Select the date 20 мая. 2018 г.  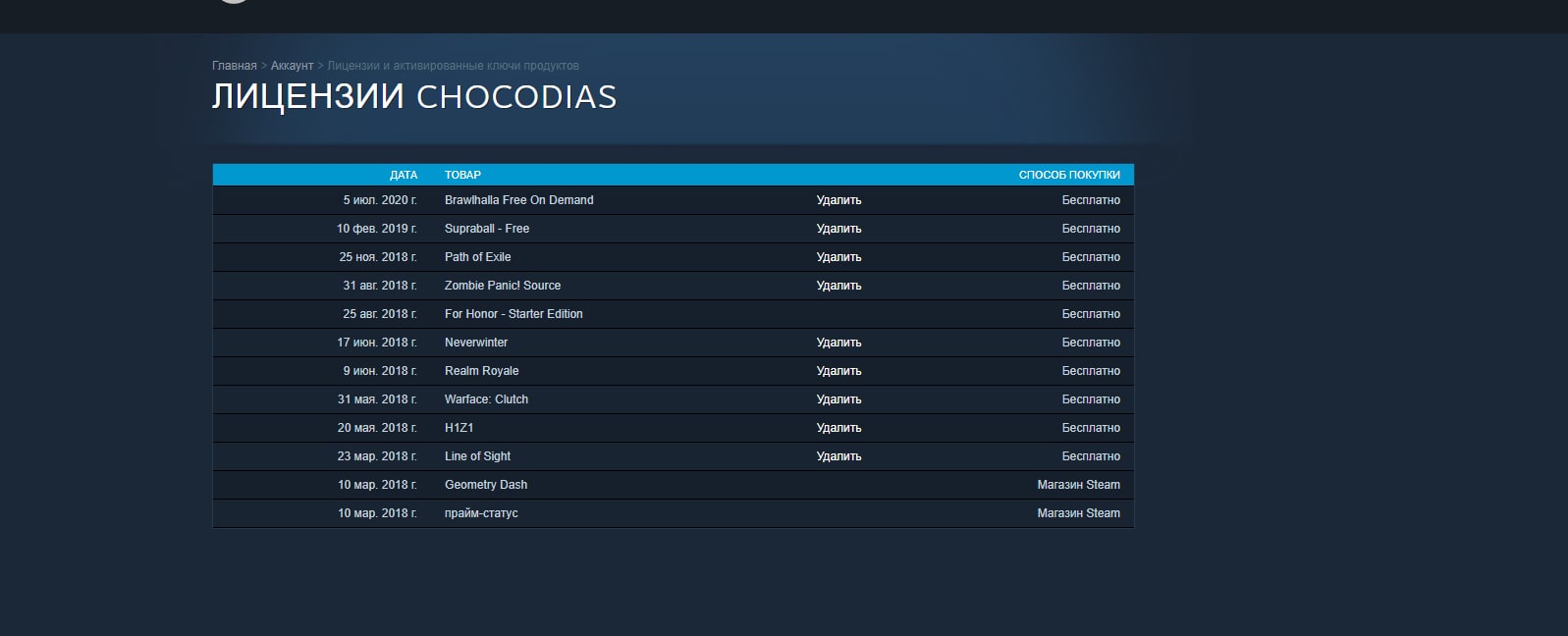coord(377,428)
